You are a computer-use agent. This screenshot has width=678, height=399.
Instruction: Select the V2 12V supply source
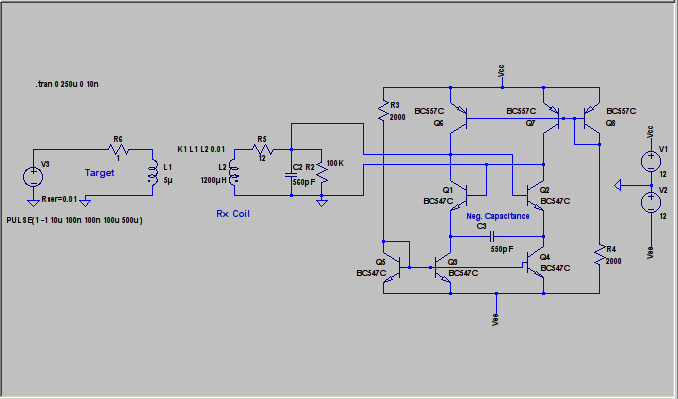651,202
